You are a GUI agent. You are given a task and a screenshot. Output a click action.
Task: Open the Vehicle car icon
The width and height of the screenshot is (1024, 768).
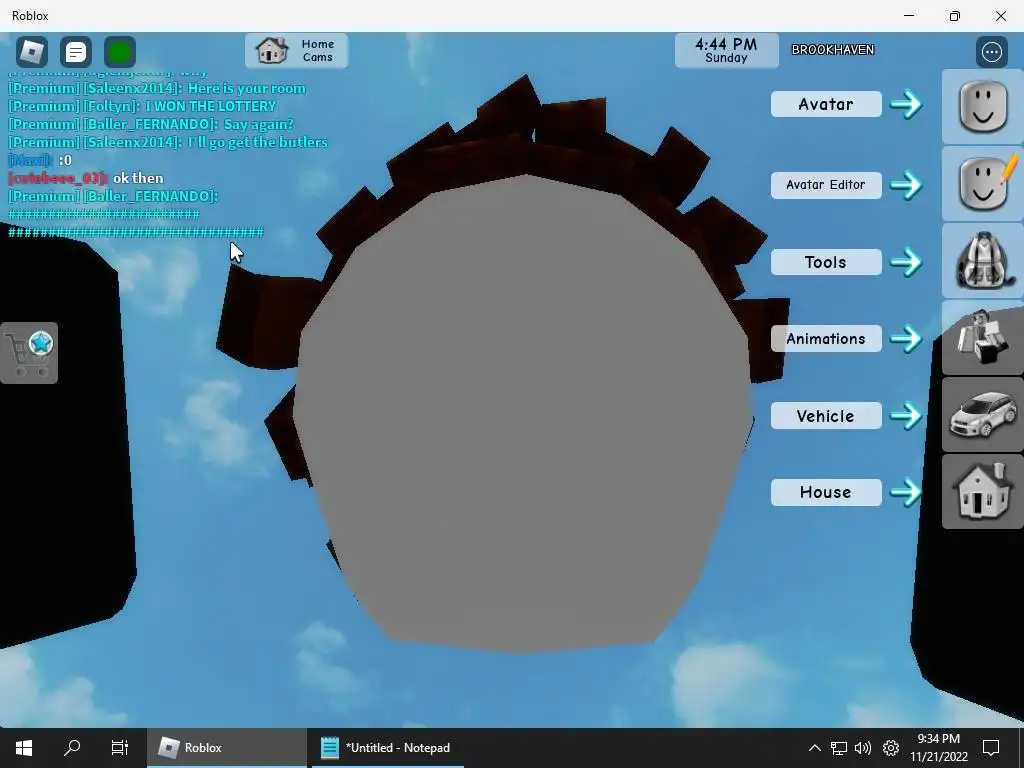(983, 415)
